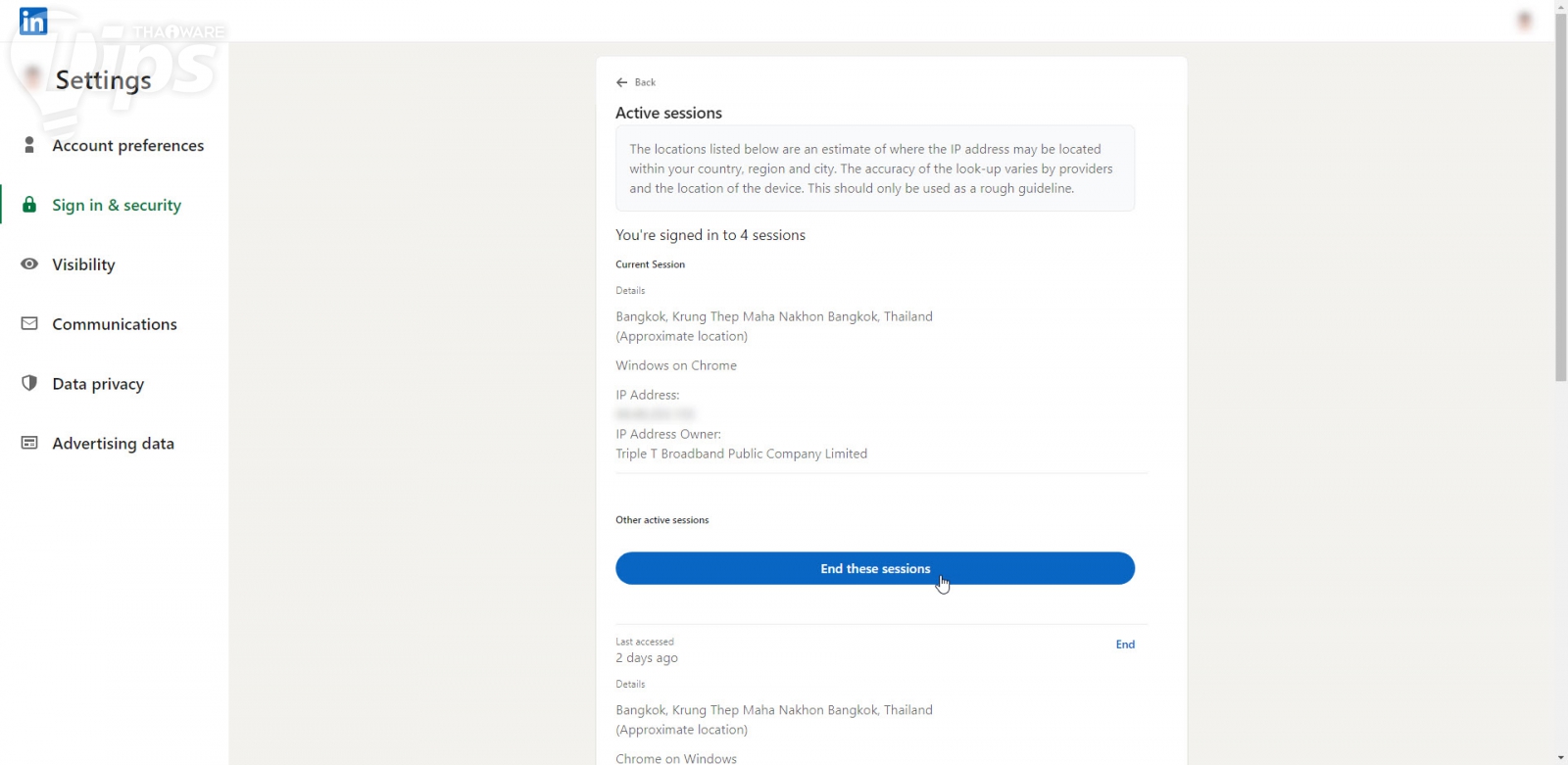Click the Data privacy shield icon
1568x765 pixels.
point(29,383)
